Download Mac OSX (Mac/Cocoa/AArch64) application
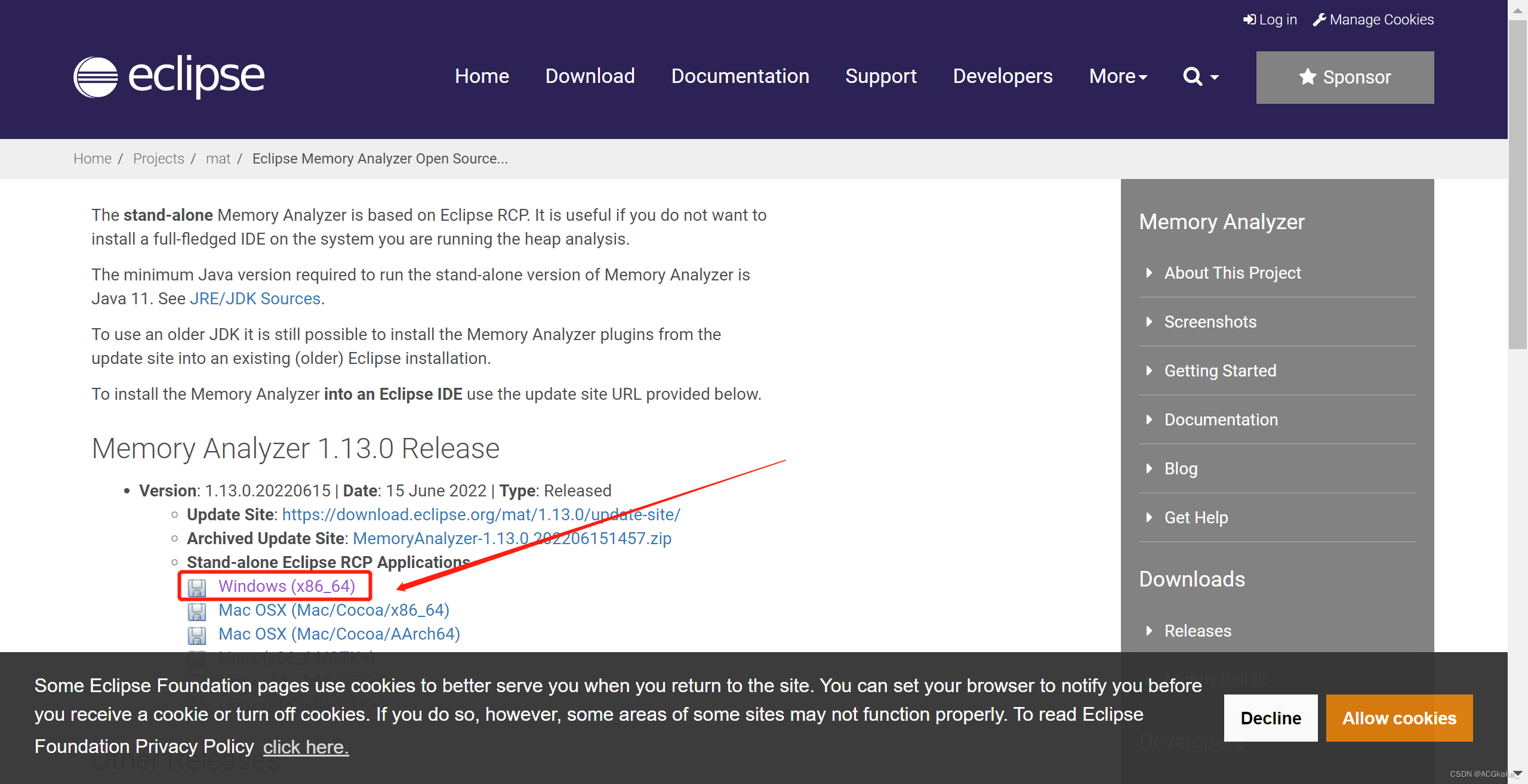Image resolution: width=1528 pixels, height=784 pixels. (x=339, y=634)
